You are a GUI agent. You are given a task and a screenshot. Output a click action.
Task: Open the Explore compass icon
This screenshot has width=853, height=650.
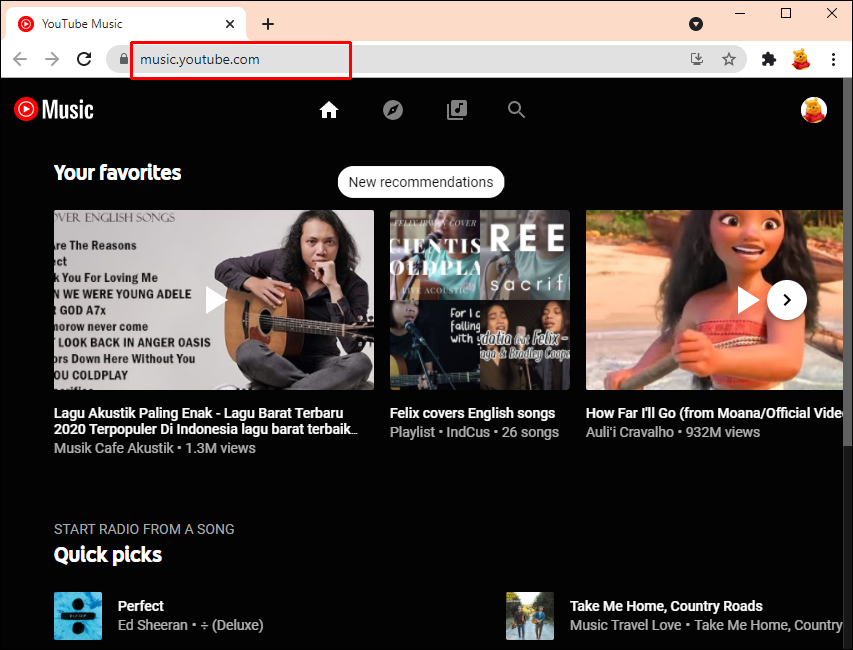(x=393, y=110)
